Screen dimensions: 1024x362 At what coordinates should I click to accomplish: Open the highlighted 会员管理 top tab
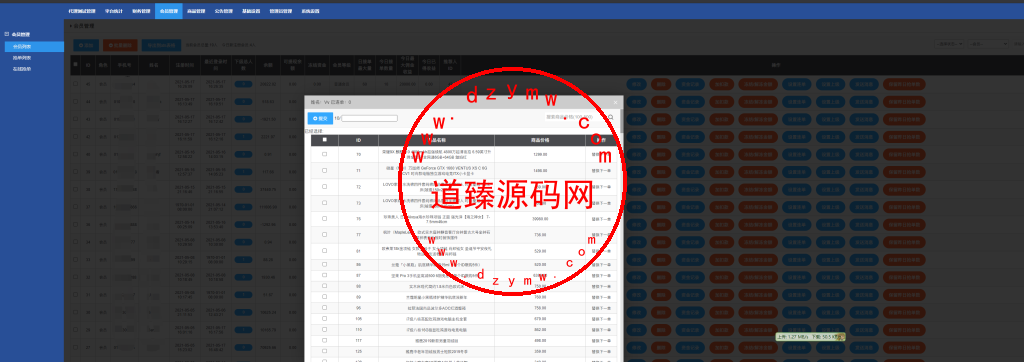coord(168,11)
